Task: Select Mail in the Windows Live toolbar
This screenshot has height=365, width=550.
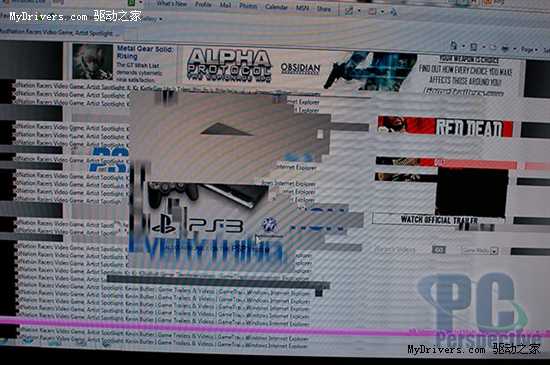Action: tap(226, 5)
